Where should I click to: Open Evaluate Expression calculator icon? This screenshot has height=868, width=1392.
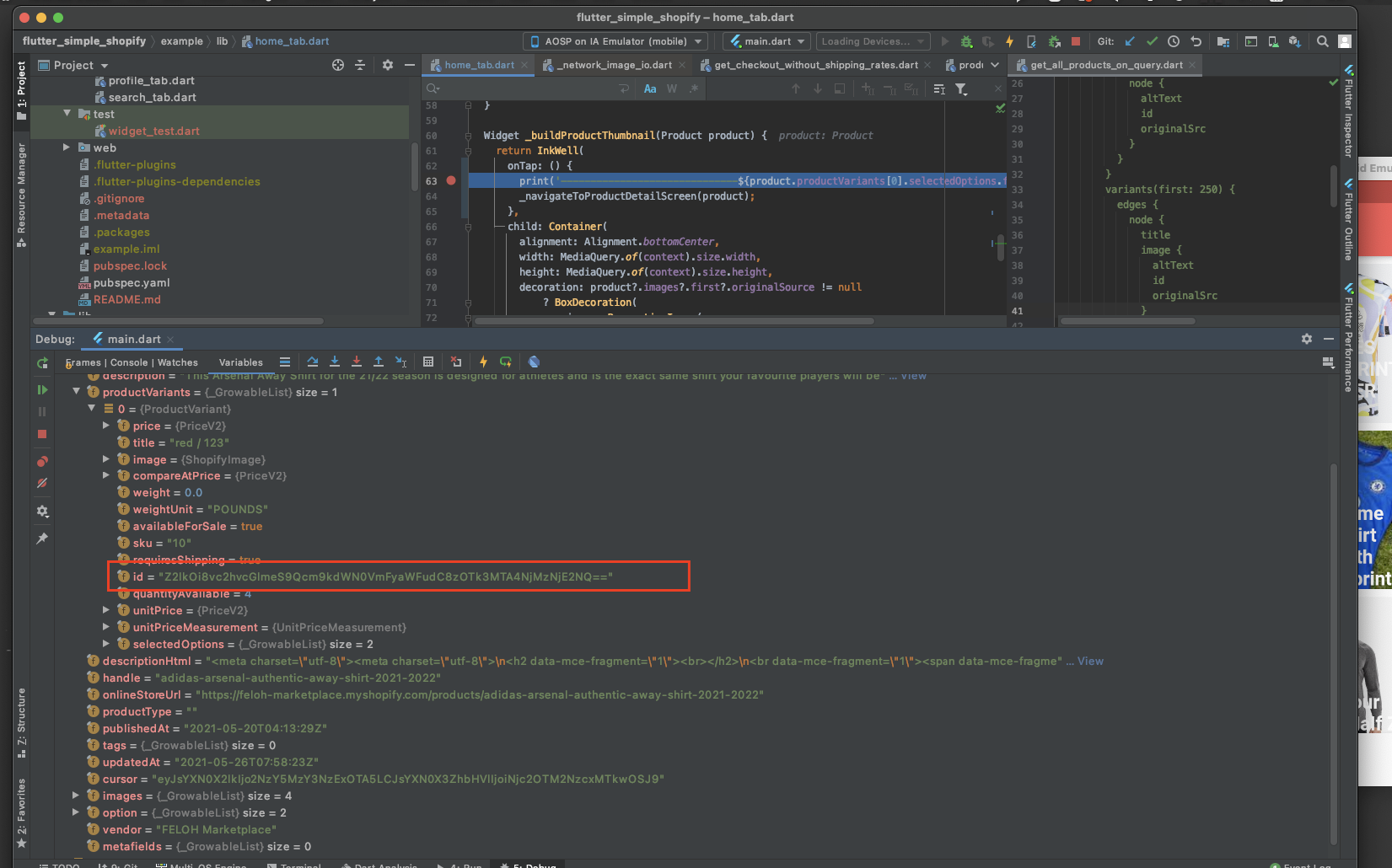pyautogui.click(x=428, y=362)
